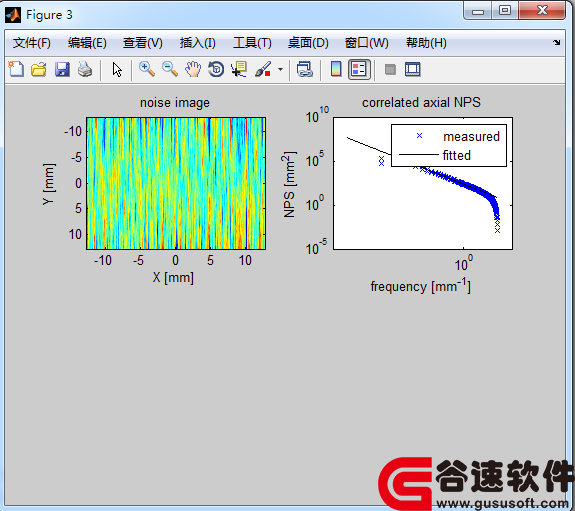Enable the Rotate 3D tool
575x511 pixels.
[x=216, y=69]
